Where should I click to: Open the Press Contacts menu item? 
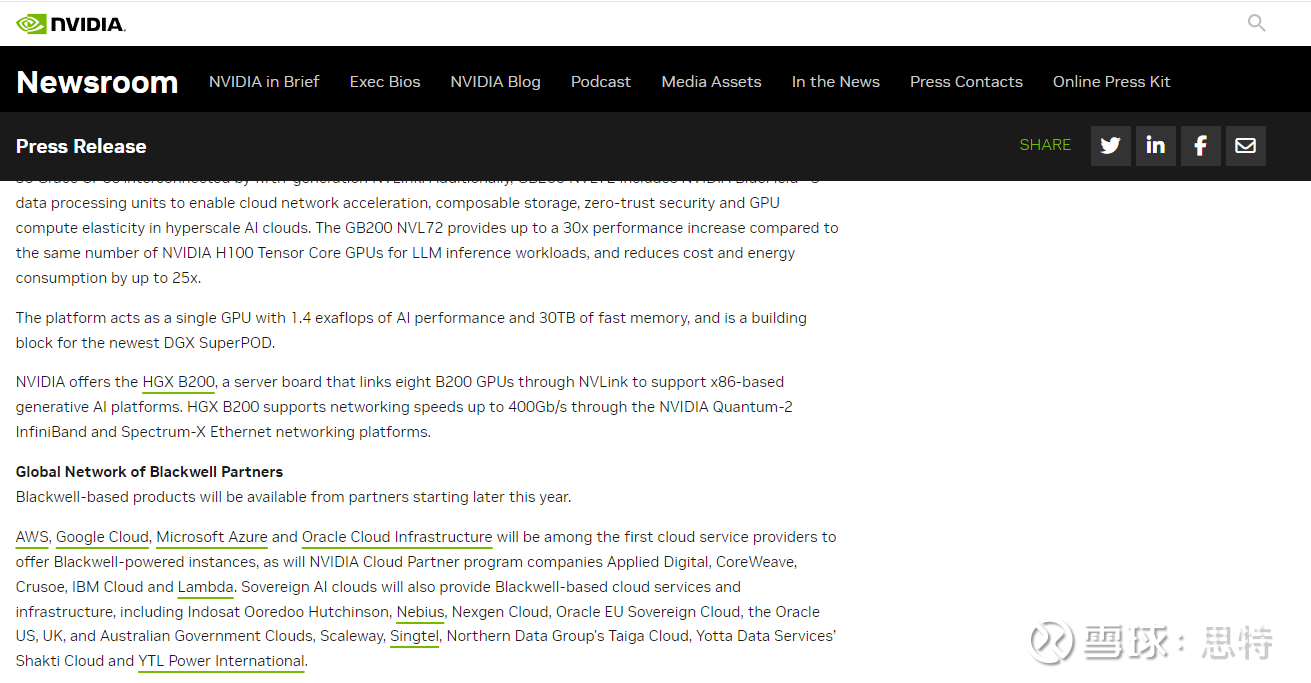coord(966,82)
